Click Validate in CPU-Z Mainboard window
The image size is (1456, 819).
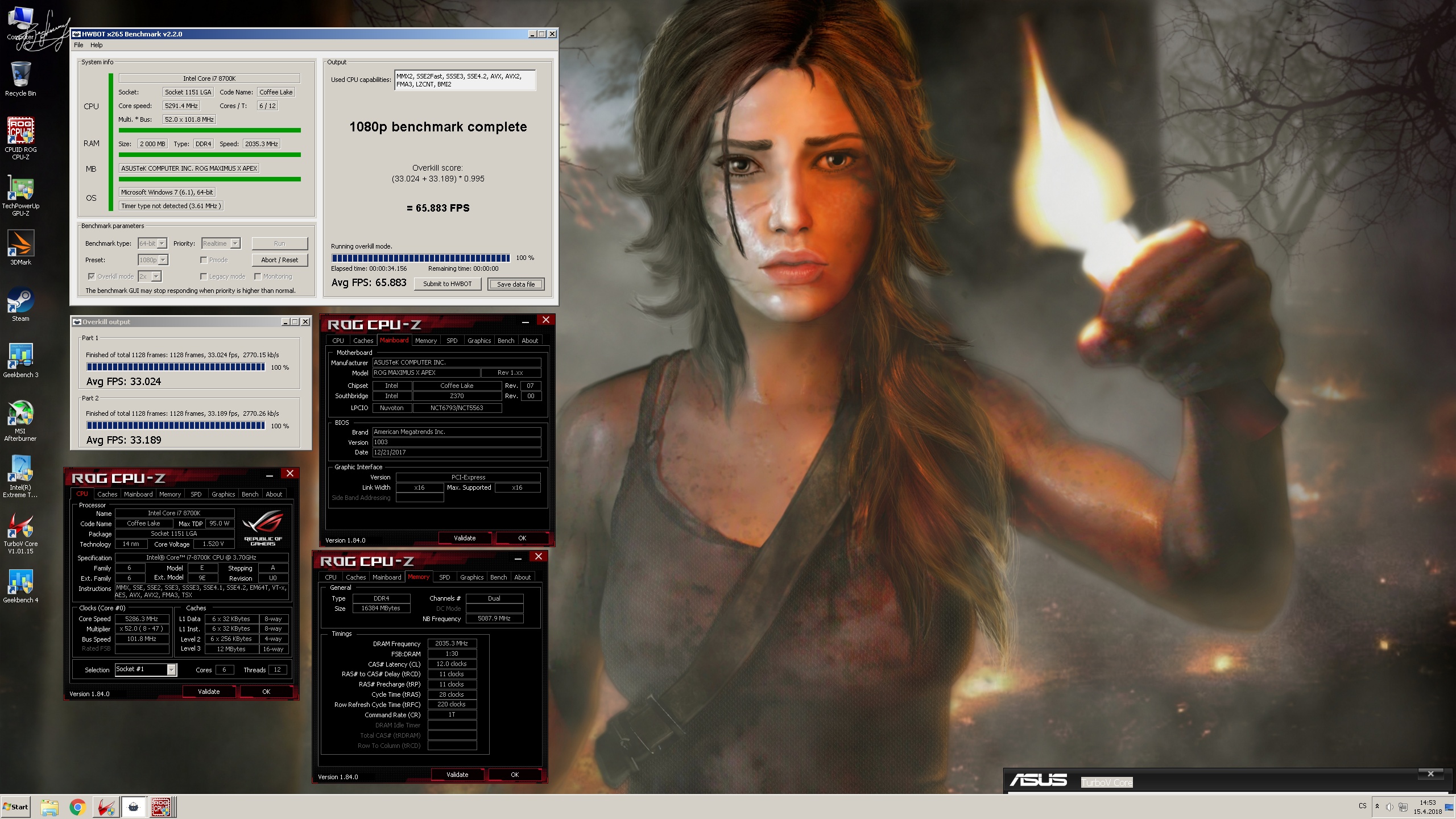tap(465, 537)
